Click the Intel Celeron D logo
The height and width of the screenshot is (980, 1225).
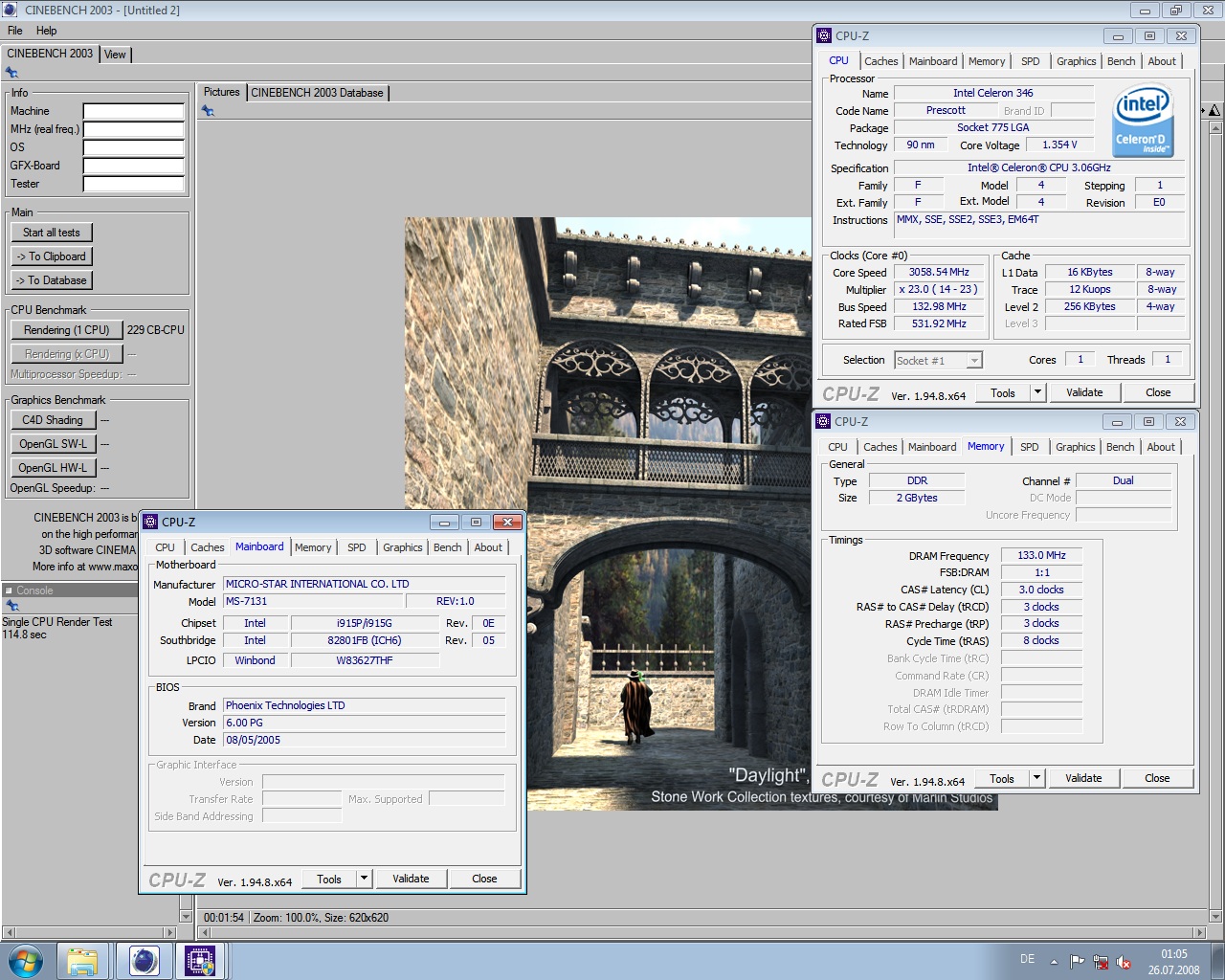point(1143,121)
